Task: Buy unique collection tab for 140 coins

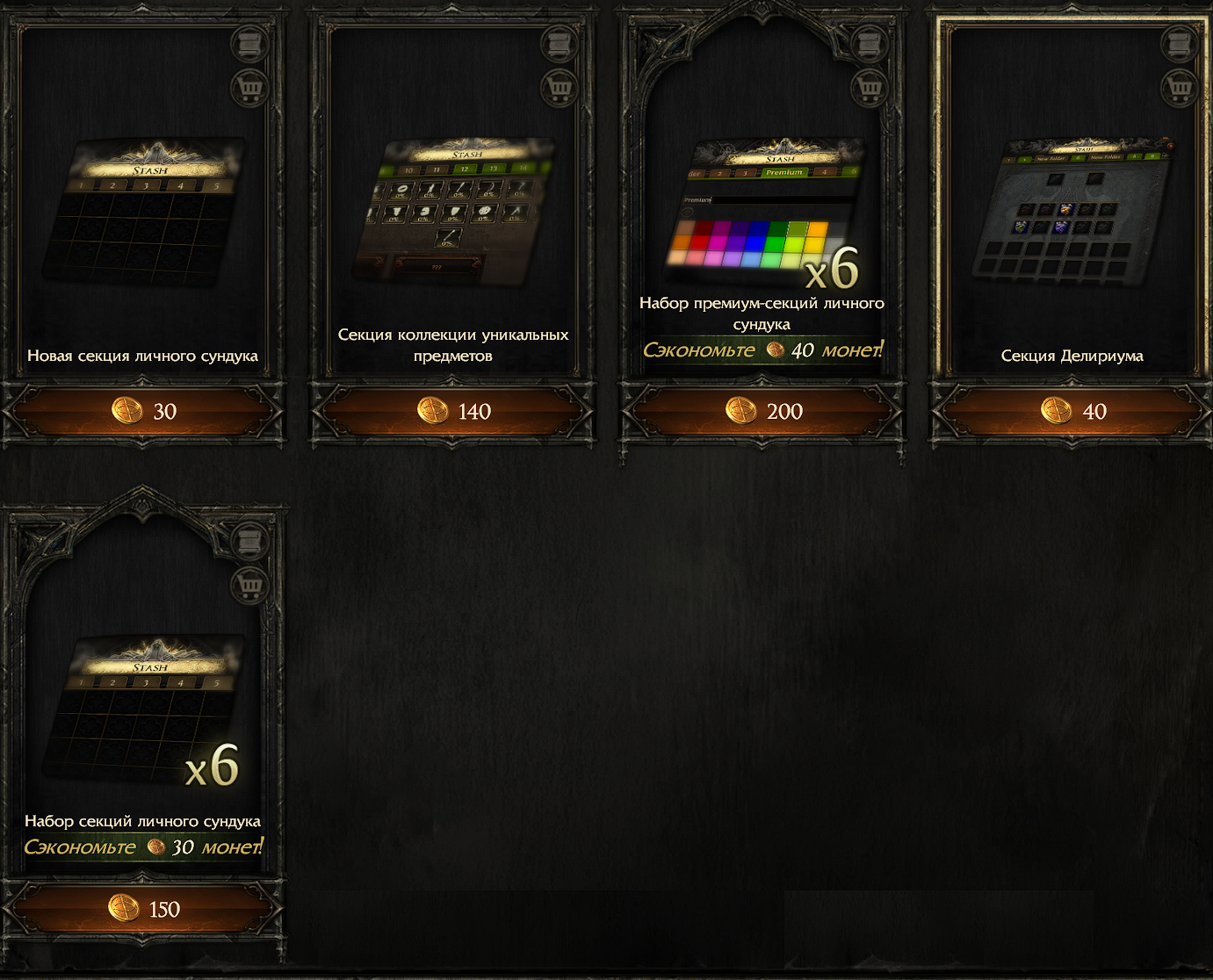Action: pyautogui.click(x=452, y=411)
